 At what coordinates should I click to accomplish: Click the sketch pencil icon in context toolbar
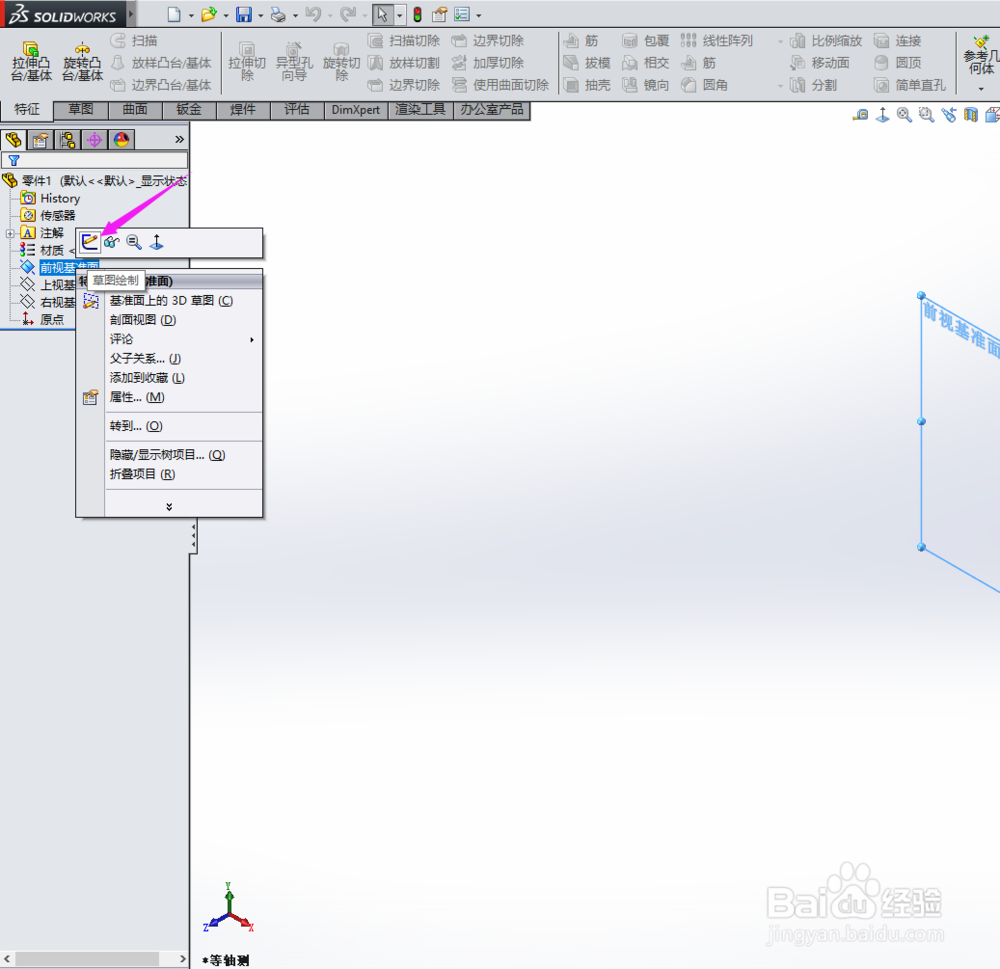(90, 241)
